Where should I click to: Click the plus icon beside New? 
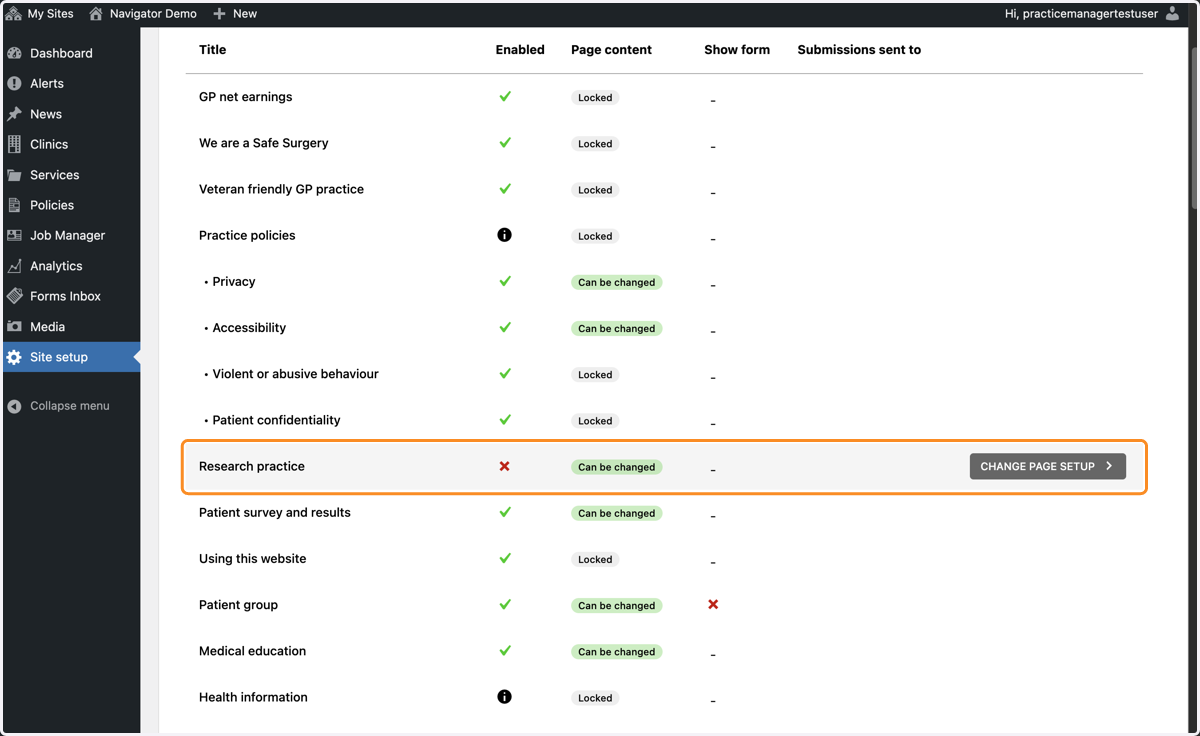click(x=219, y=14)
